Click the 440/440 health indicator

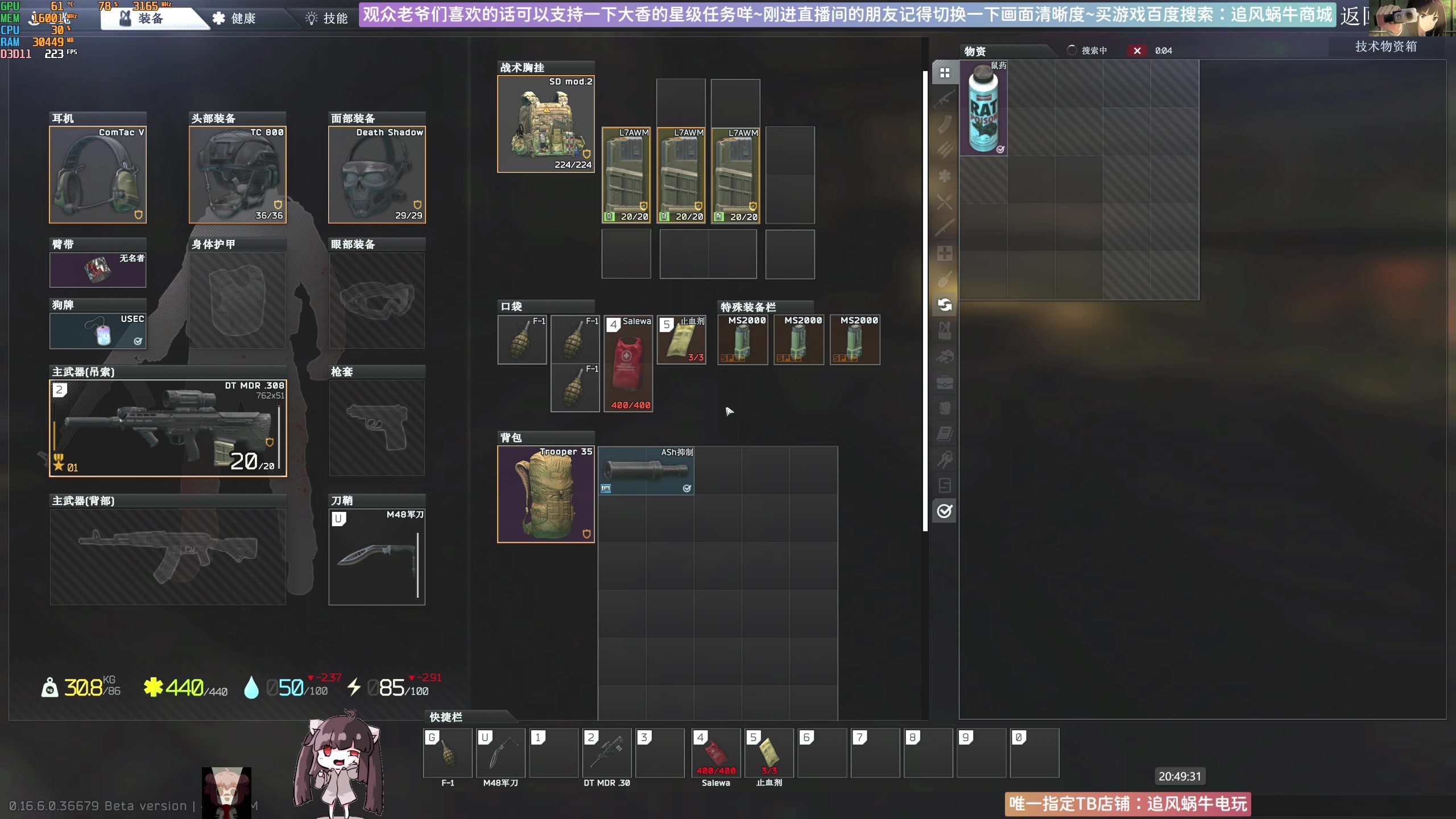[x=186, y=688]
